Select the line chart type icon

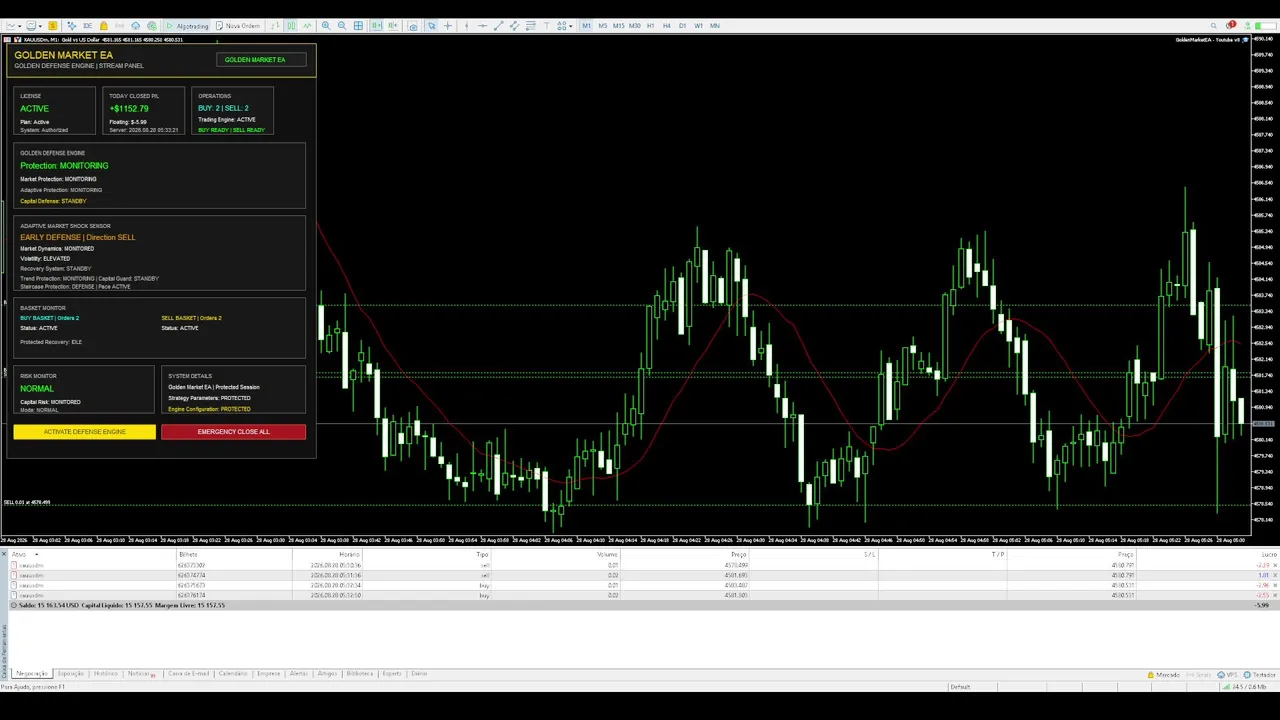coord(307,26)
